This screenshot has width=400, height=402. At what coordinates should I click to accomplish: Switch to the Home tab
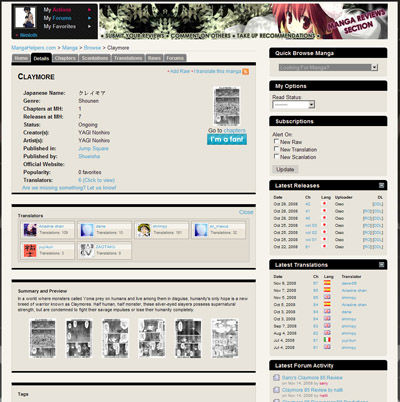coord(21,58)
